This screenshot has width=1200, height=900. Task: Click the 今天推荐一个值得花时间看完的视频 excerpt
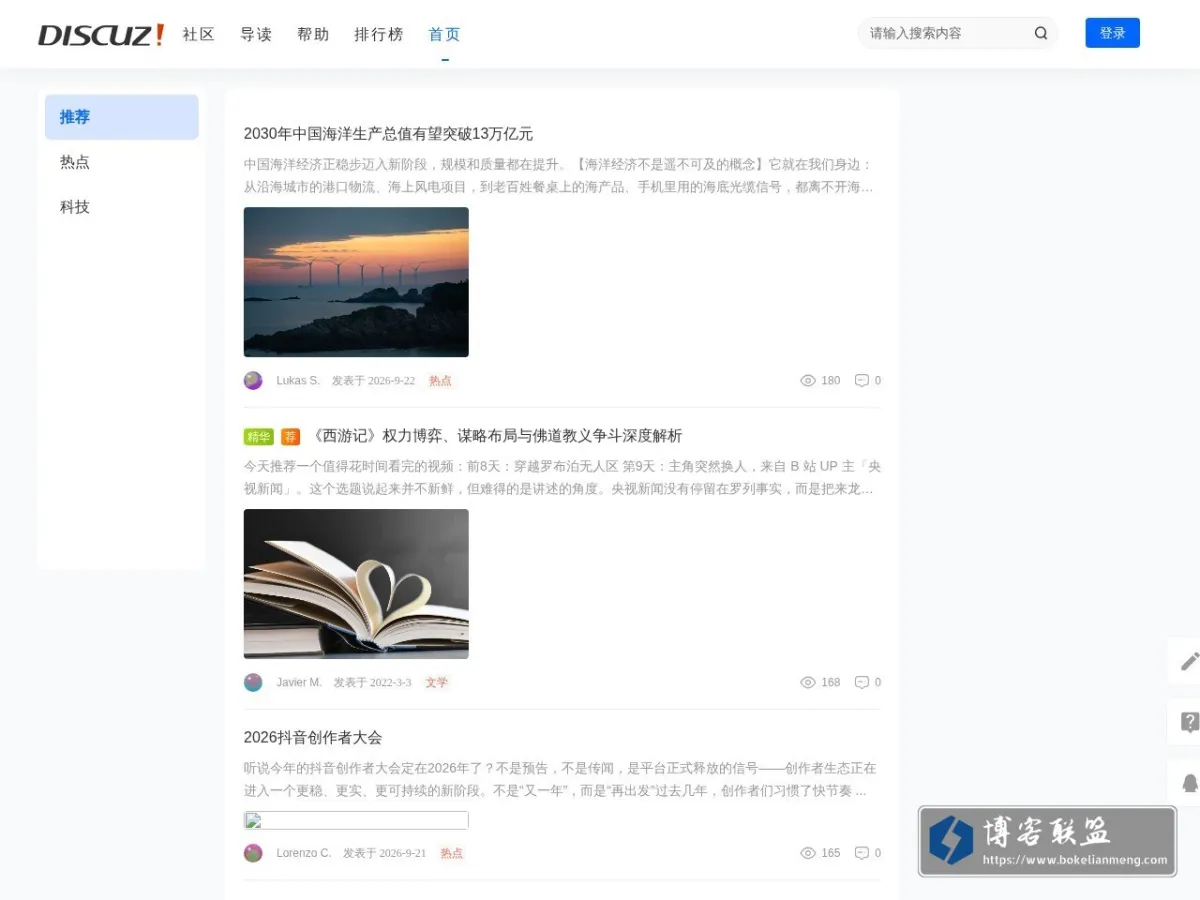tap(561, 478)
